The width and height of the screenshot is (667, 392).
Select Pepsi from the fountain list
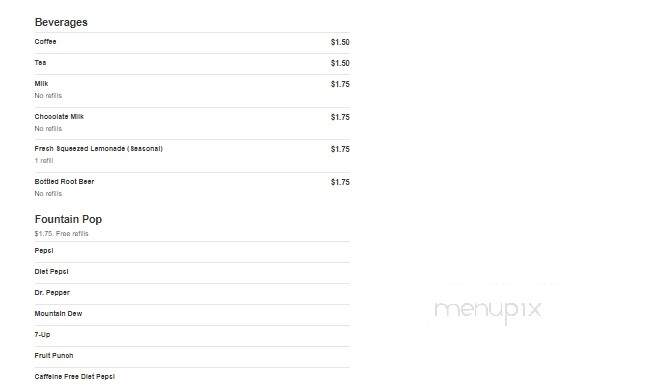[44, 250]
